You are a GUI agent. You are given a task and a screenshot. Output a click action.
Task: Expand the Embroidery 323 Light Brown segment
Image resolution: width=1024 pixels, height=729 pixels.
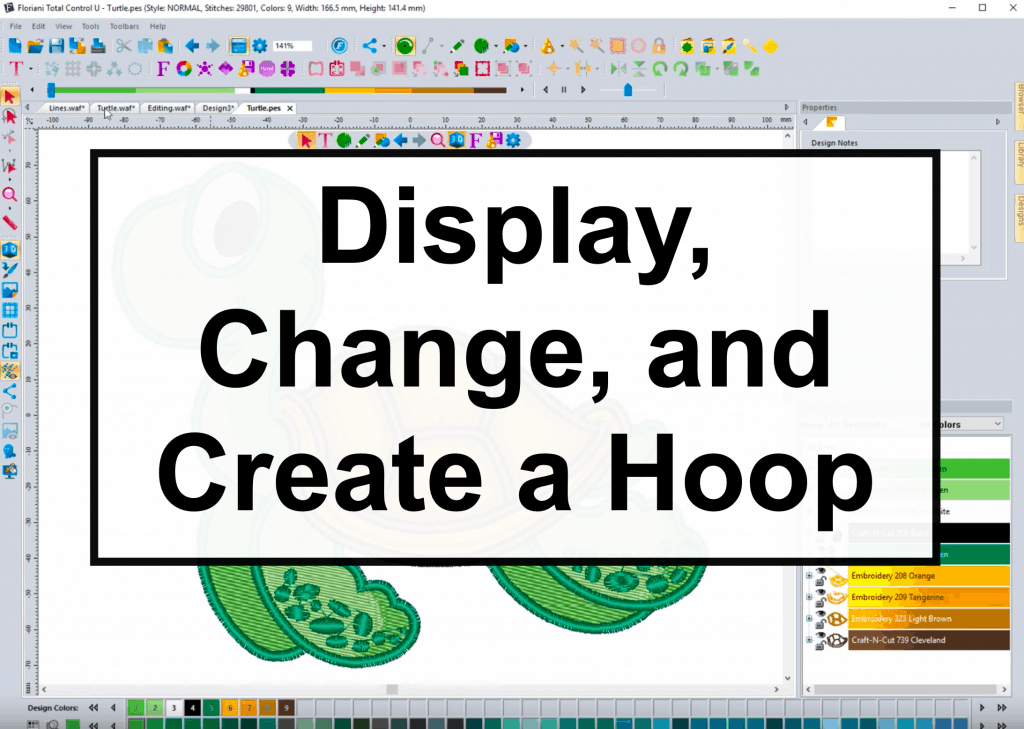pyautogui.click(x=808, y=618)
